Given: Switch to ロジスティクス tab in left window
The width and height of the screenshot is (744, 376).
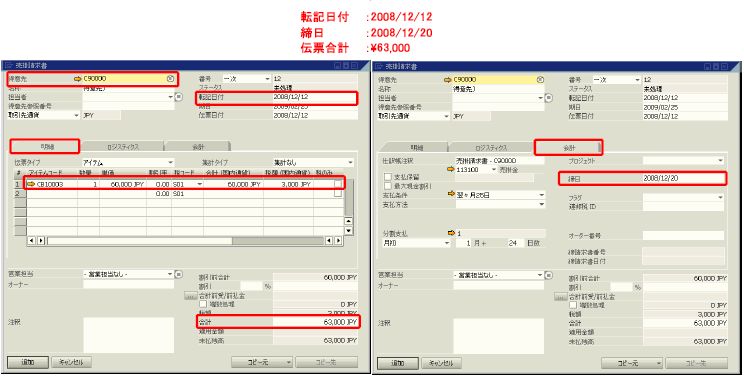Looking at the screenshot, I should tap(123, 147).
